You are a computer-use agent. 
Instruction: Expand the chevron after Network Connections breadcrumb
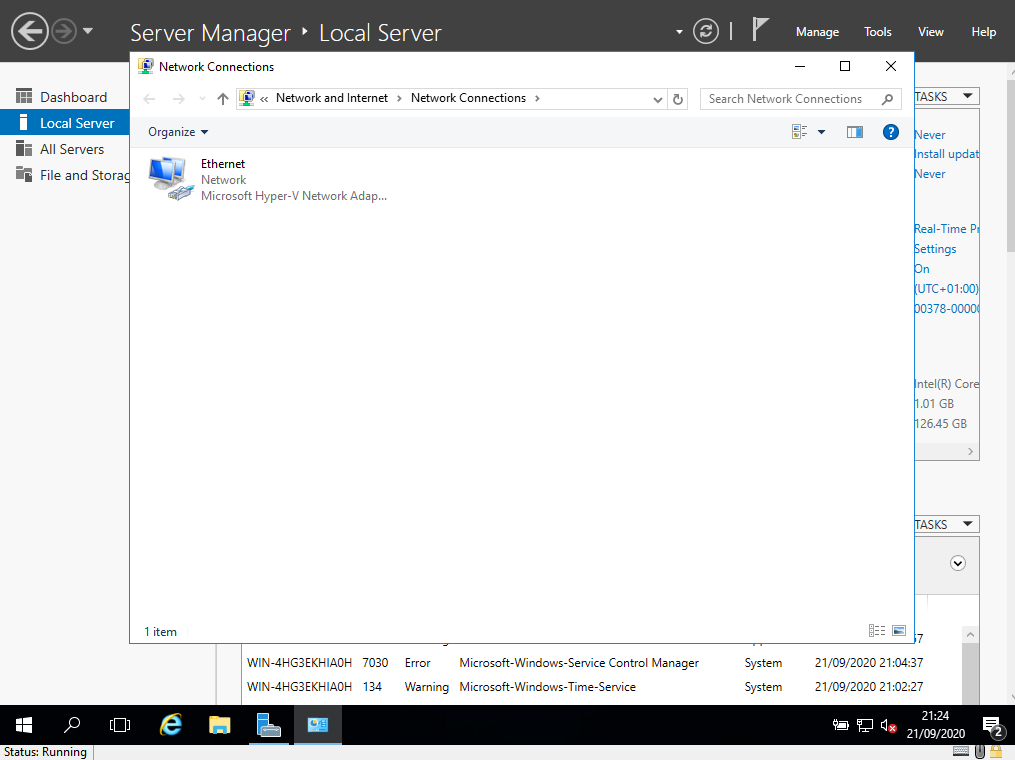537,98
